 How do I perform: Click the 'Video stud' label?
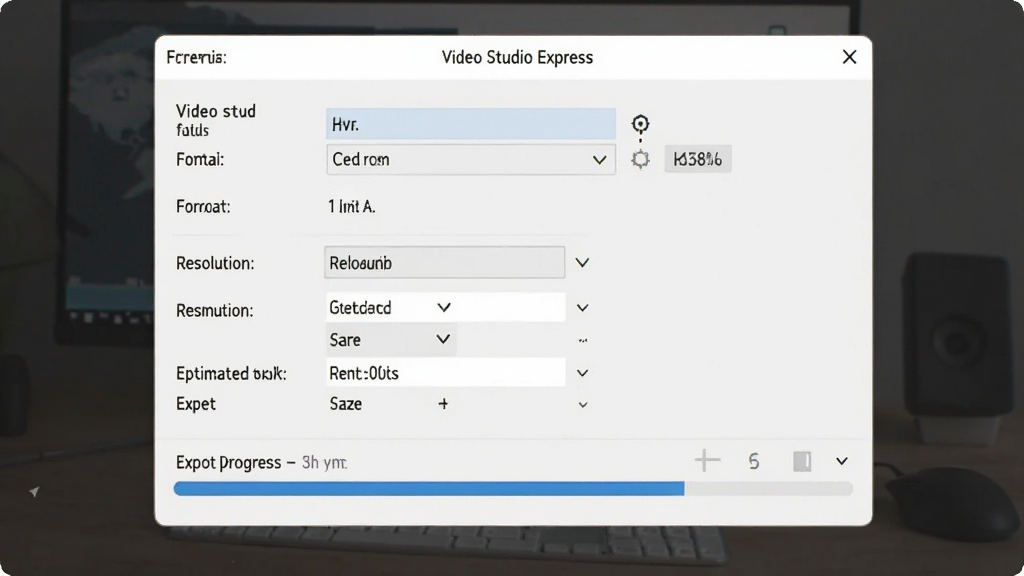click(216, 111)
